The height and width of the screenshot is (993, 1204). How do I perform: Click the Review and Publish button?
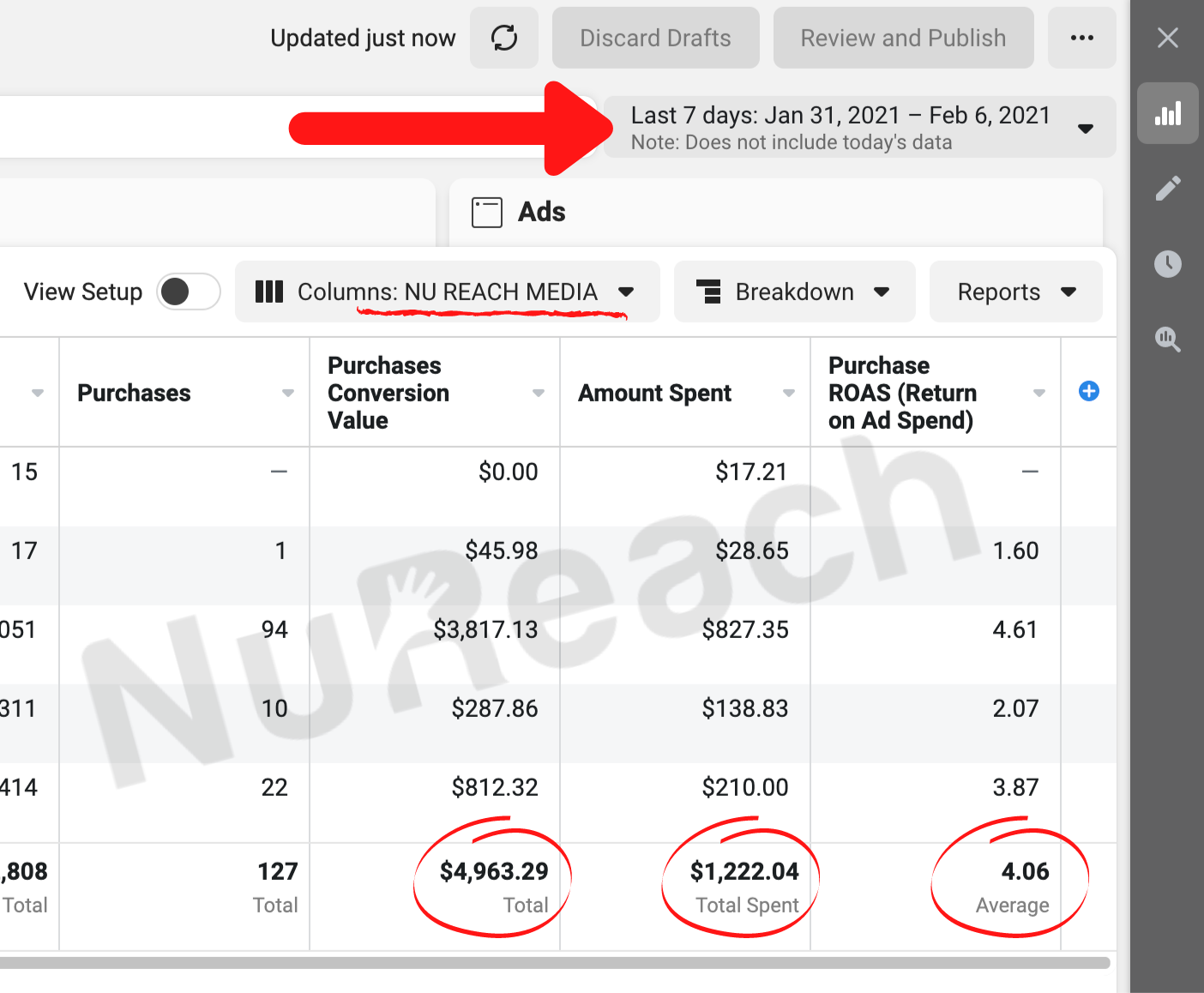[903, 38]
